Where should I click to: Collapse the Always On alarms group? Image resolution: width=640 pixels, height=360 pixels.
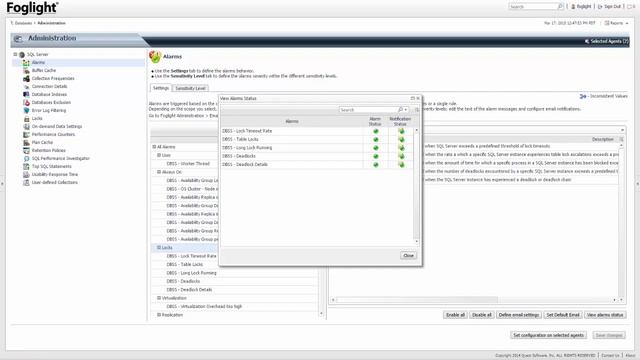pos(159,172)
